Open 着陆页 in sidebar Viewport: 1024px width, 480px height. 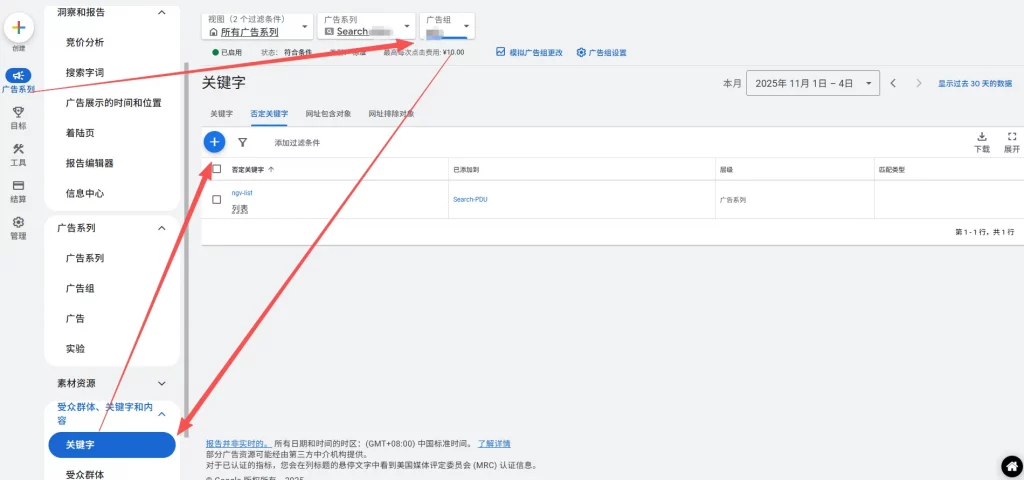click(80, 133)
